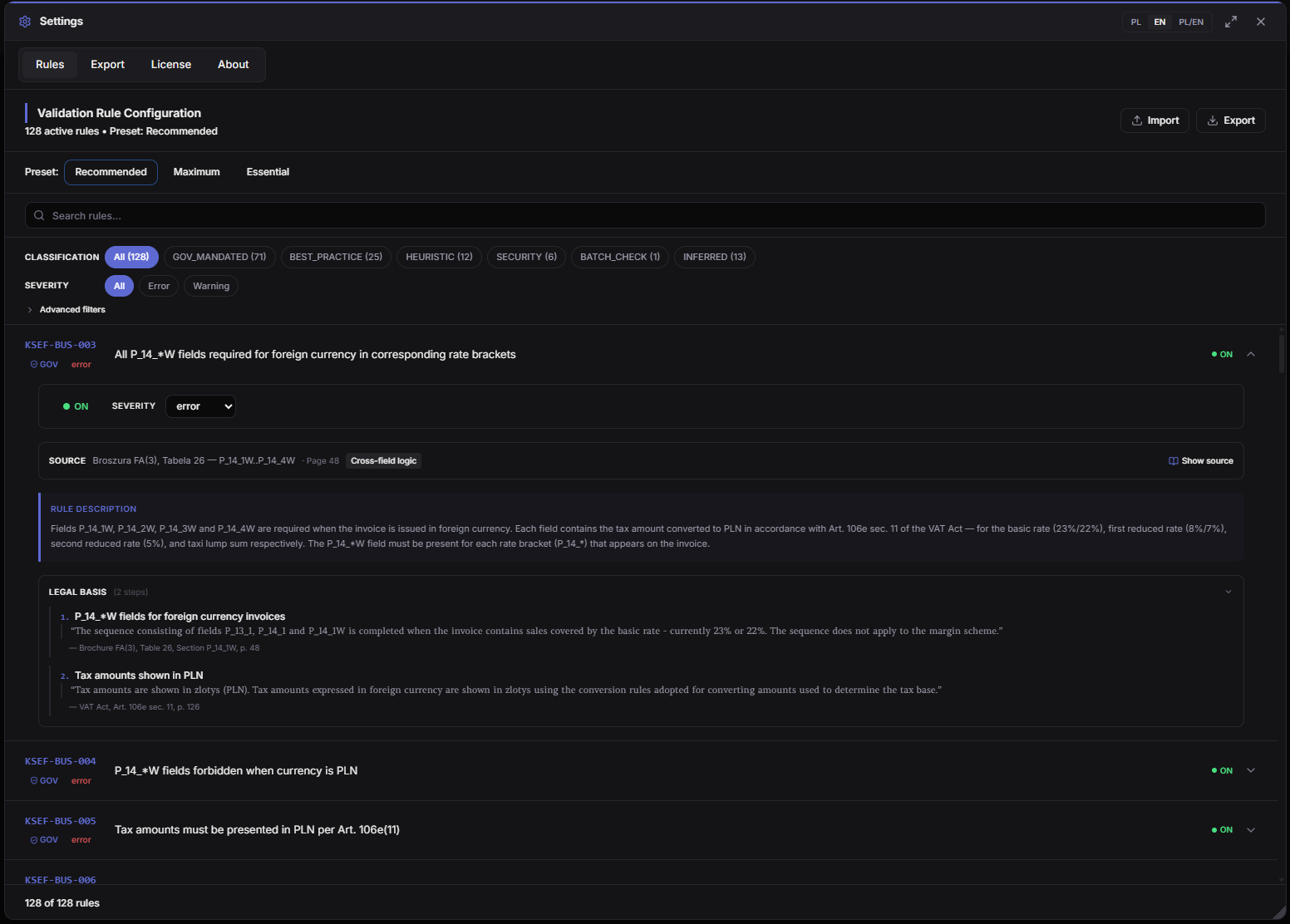1290x924 pixels.
Task: Click legal step 'Tax amounts shown in PLN'
Action: (139, 676)
